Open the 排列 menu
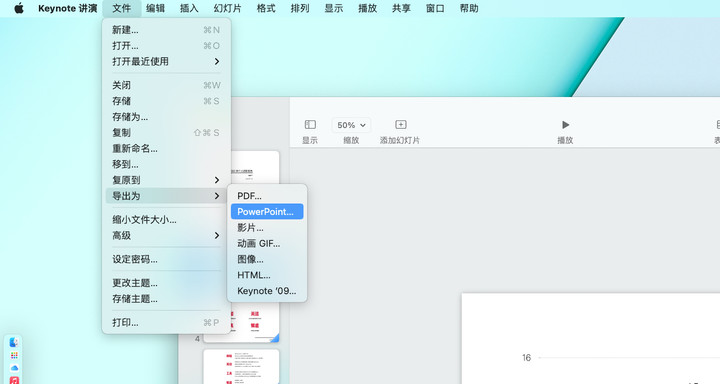Viewport: 720px width, 384px height. [x=300, y=8]
